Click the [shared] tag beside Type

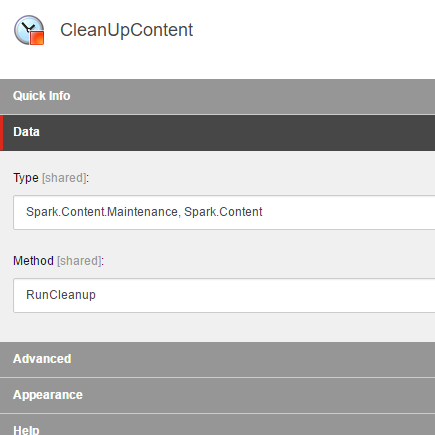pyautogui.click(x=64, y=178)
